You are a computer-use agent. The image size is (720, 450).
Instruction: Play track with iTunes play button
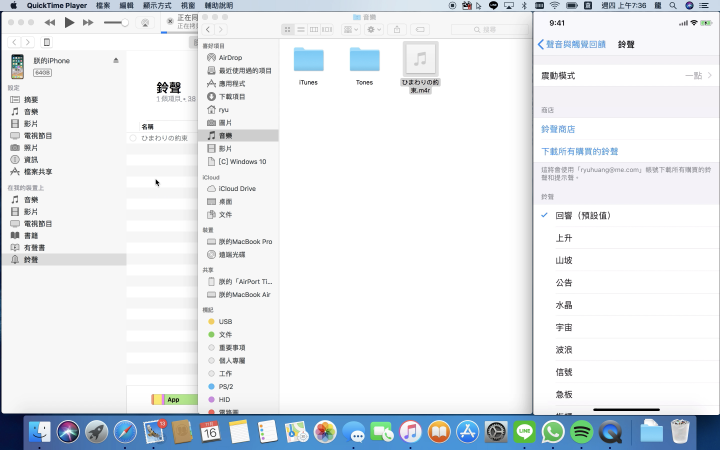pos(69,22)
